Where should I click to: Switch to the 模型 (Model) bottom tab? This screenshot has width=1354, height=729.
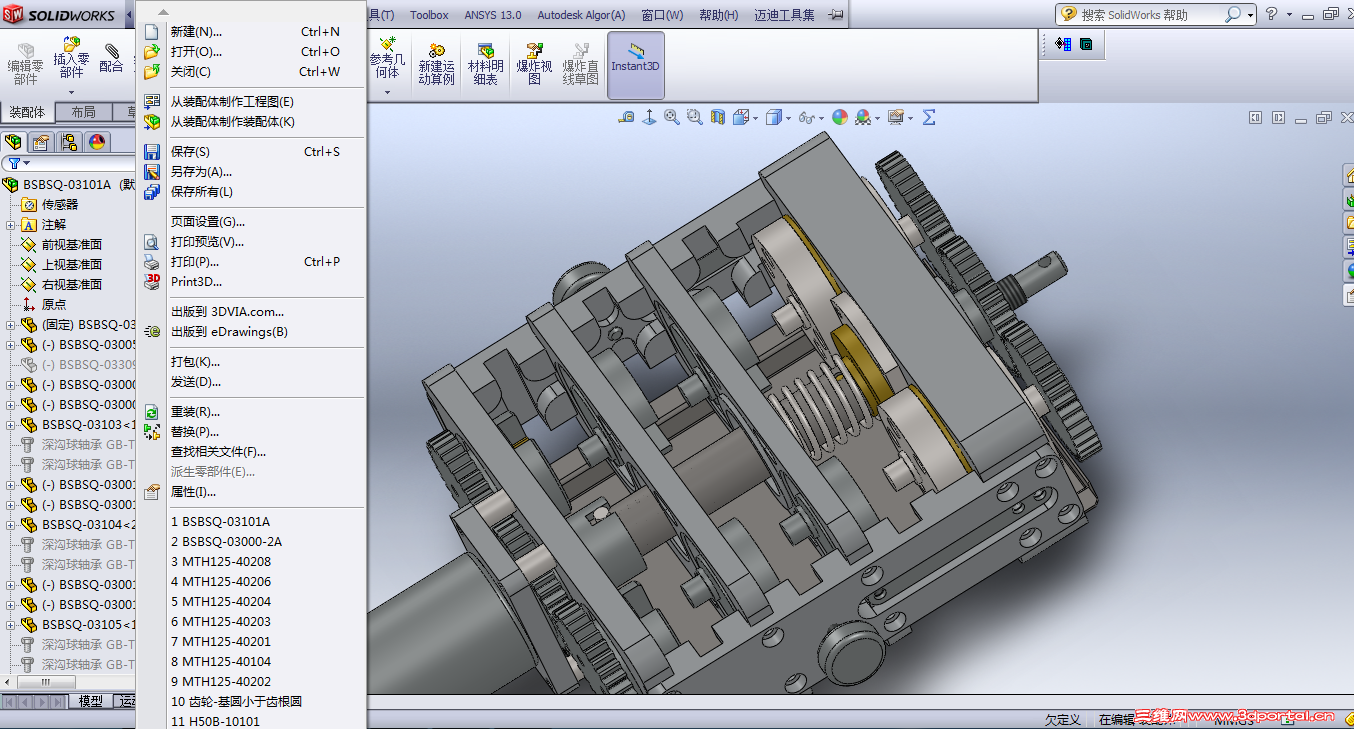tap(90, 701)
